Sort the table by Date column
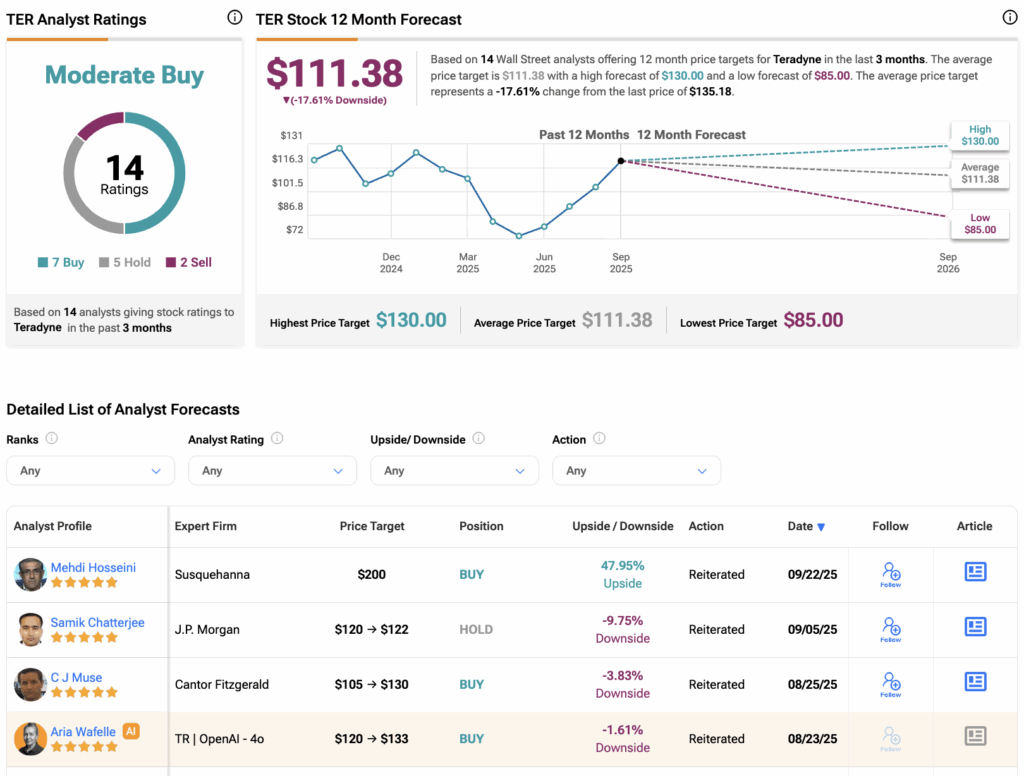This screenshot has height=776, width=1024. [805, 526]
